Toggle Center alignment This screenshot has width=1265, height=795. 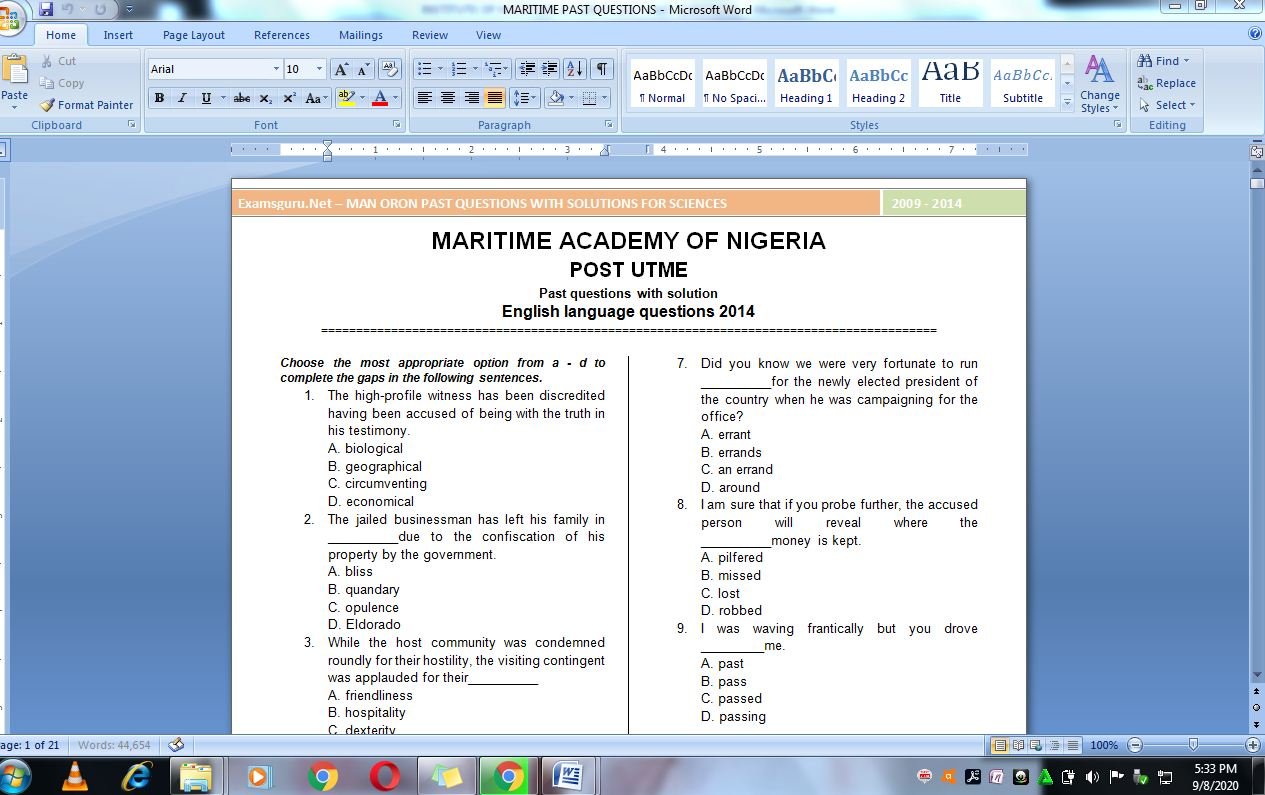(x=448, y=98)
